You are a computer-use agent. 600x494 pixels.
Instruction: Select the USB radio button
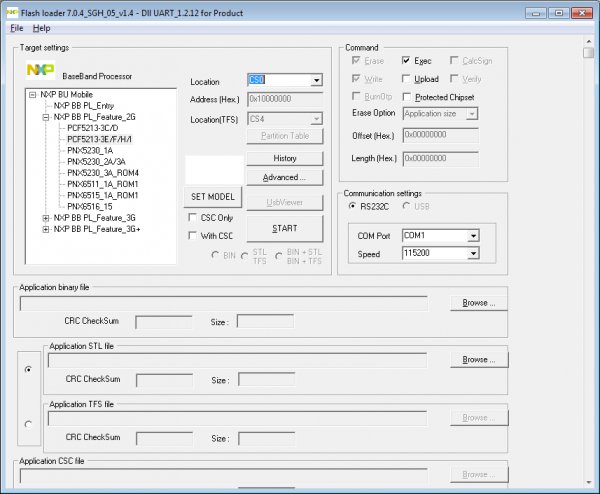coord(406,206)
